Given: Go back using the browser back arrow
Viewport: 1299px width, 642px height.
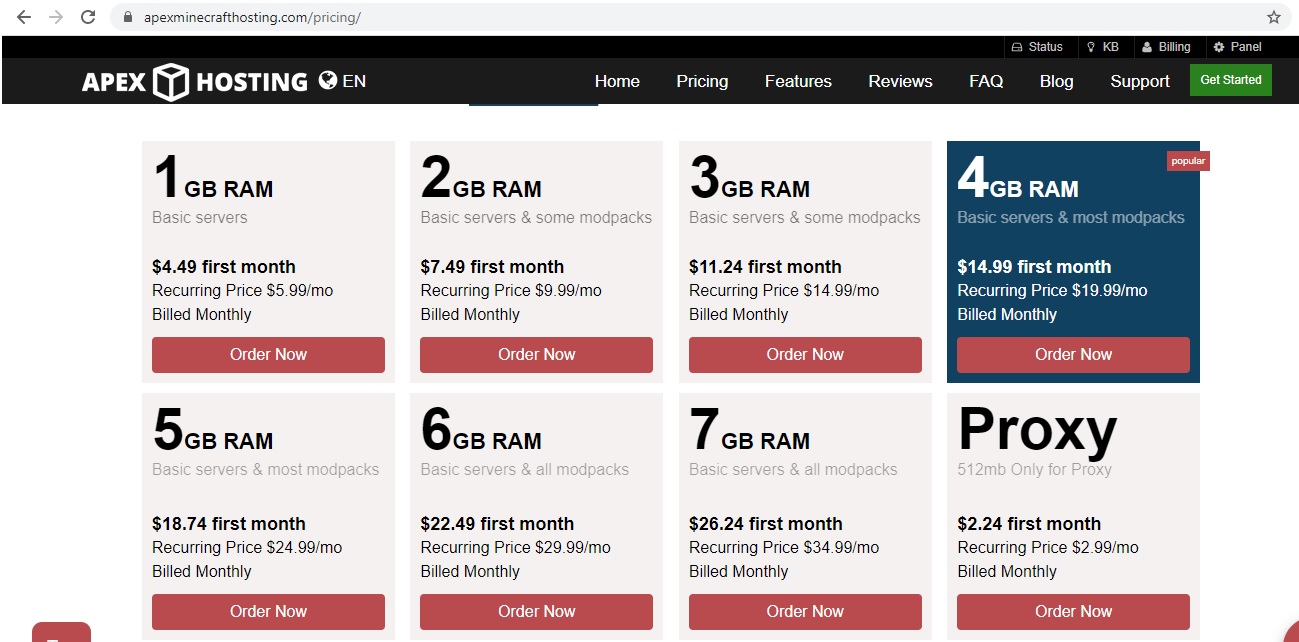Looking at the screenshot, I should [24, 17].
